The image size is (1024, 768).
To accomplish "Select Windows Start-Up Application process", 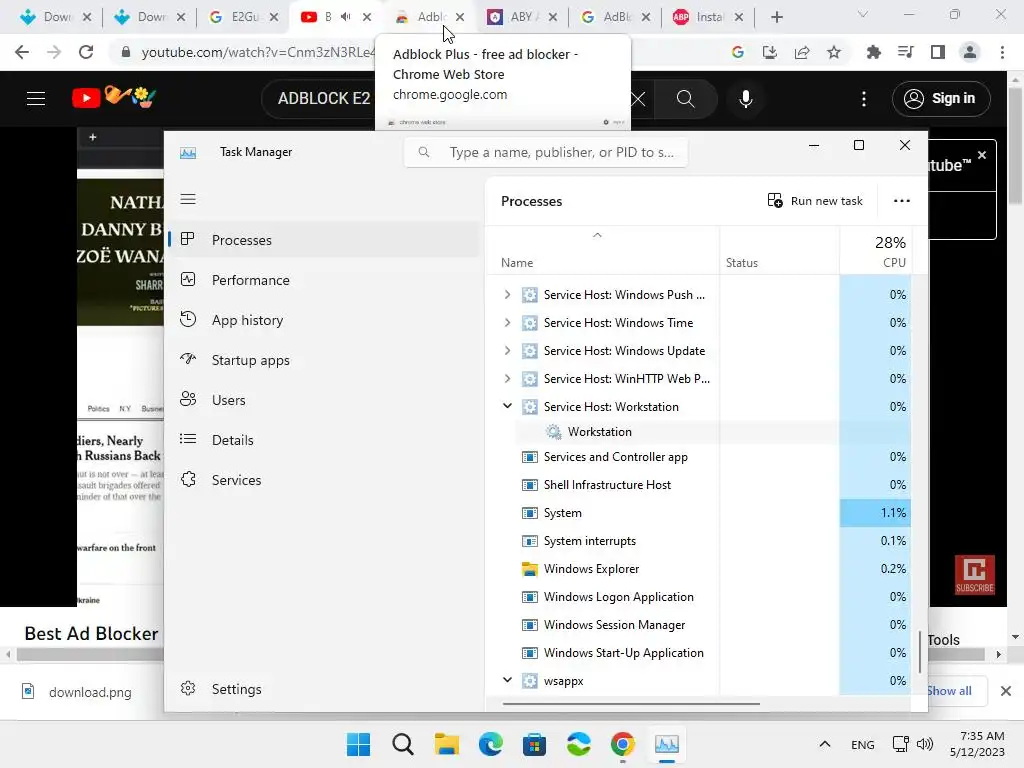I will [699, 653].
